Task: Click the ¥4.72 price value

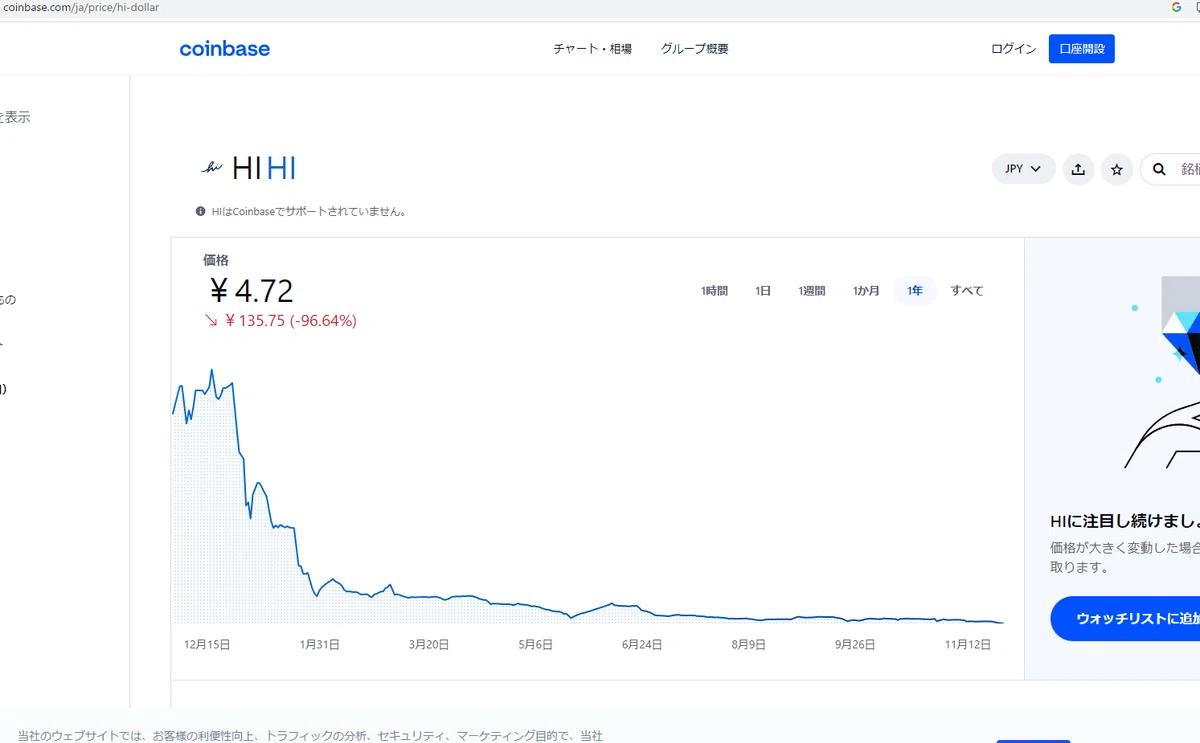Action: point(250,291)
